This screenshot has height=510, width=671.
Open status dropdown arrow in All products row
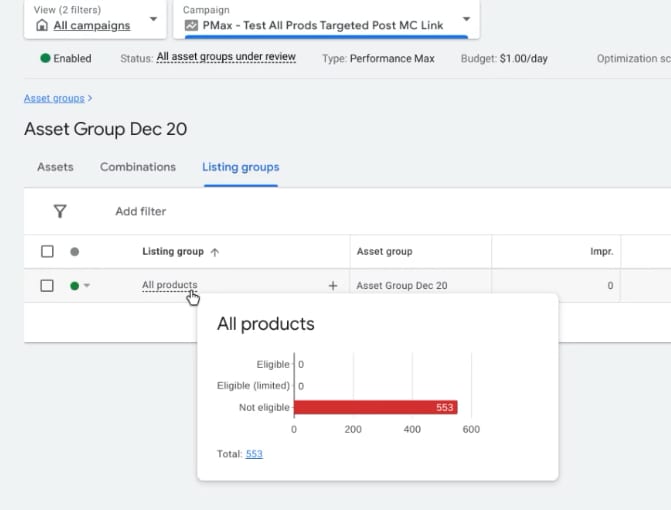pyautogui.click(x=87, y=286)
